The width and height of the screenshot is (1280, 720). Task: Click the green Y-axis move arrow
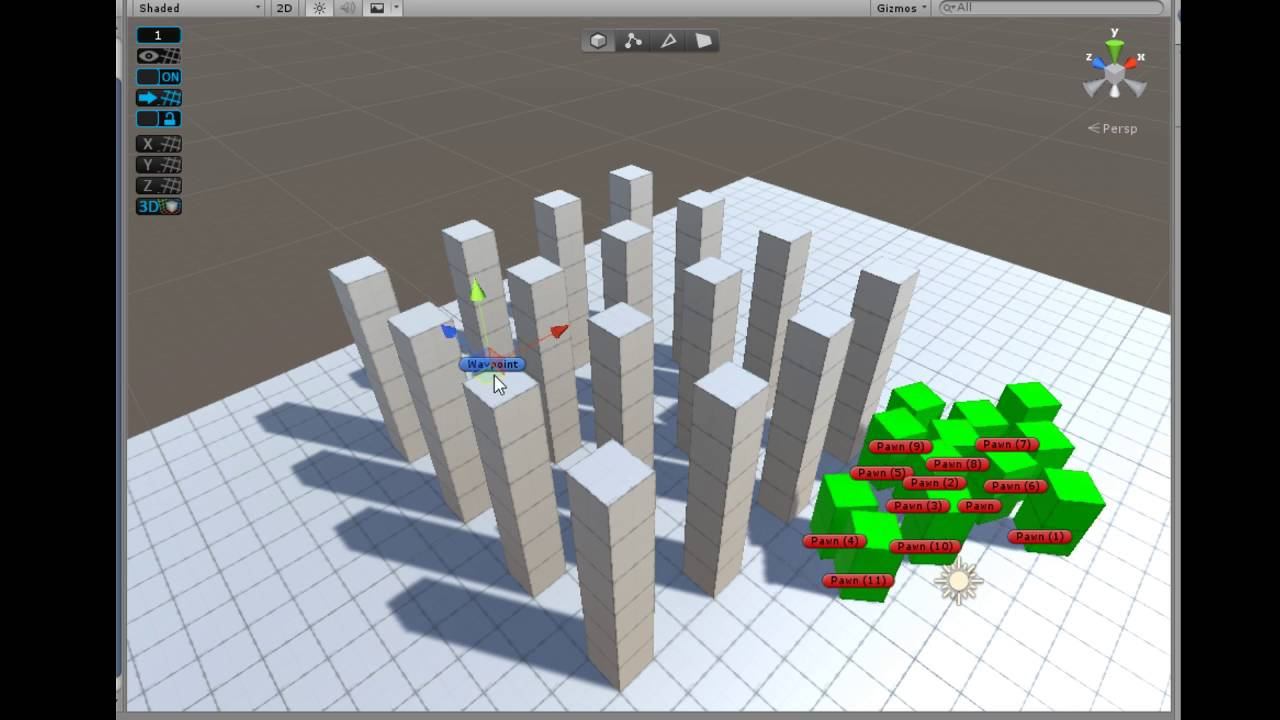click(x=477, y=291)
